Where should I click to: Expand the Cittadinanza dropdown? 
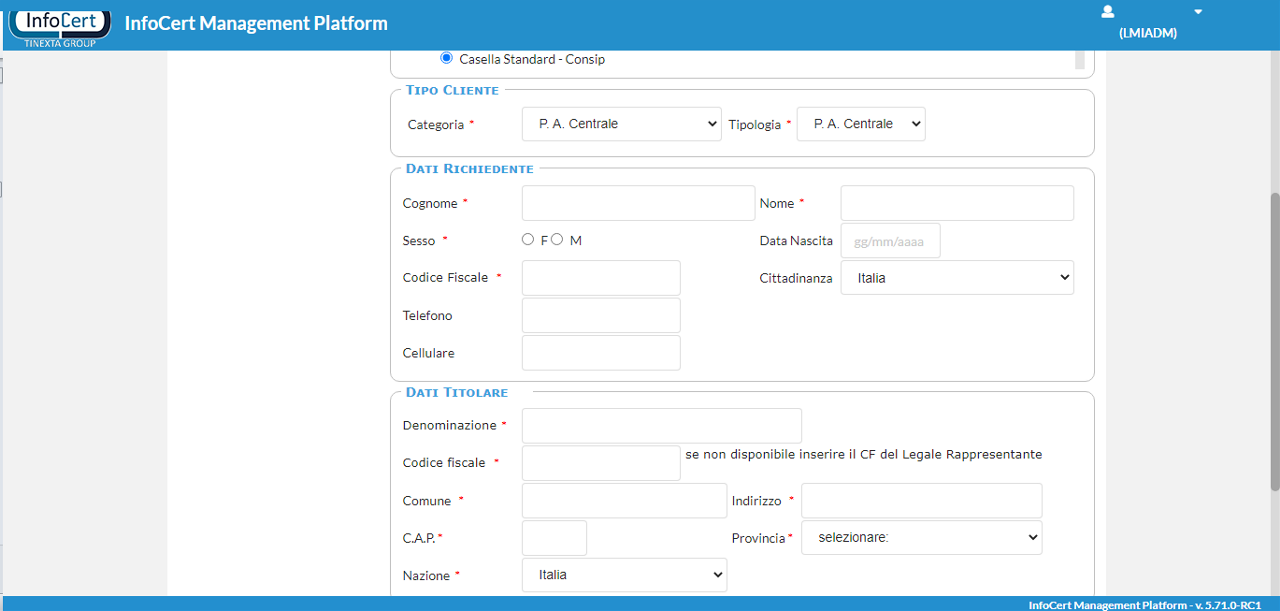(x=956, y=278)
